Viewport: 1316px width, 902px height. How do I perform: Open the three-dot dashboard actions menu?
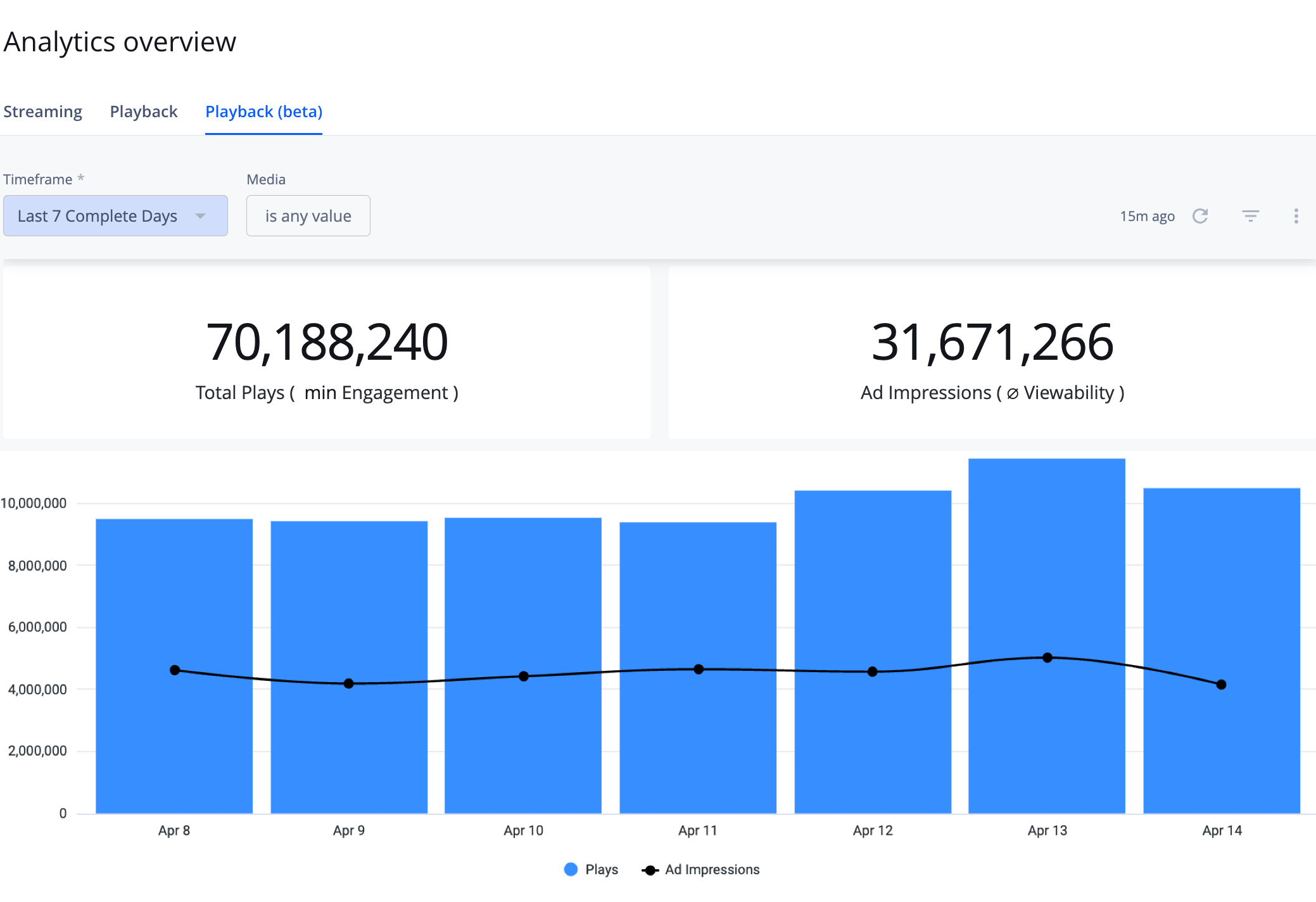[1296, 216]
